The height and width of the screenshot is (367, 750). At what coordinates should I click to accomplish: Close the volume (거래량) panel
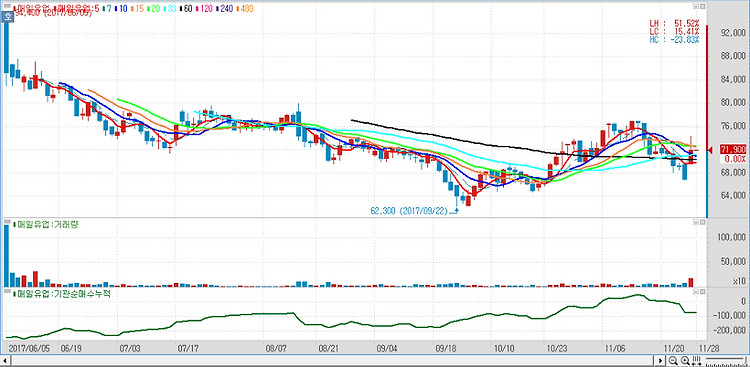tap(703, 223)
